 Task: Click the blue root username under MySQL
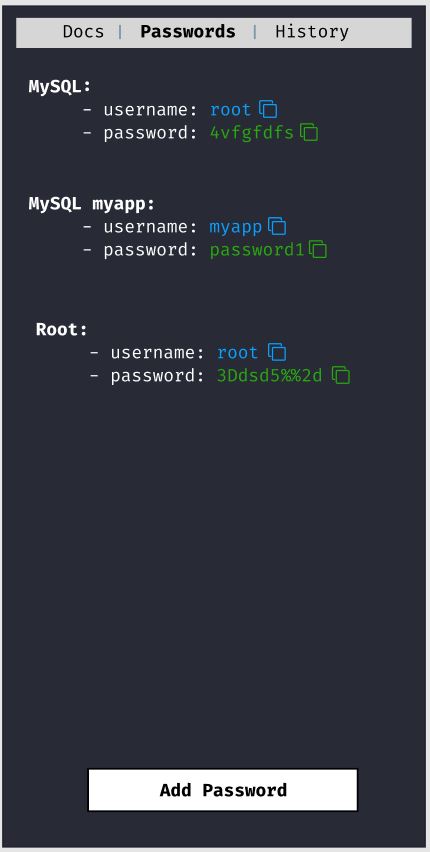click(x=231, y=110)
